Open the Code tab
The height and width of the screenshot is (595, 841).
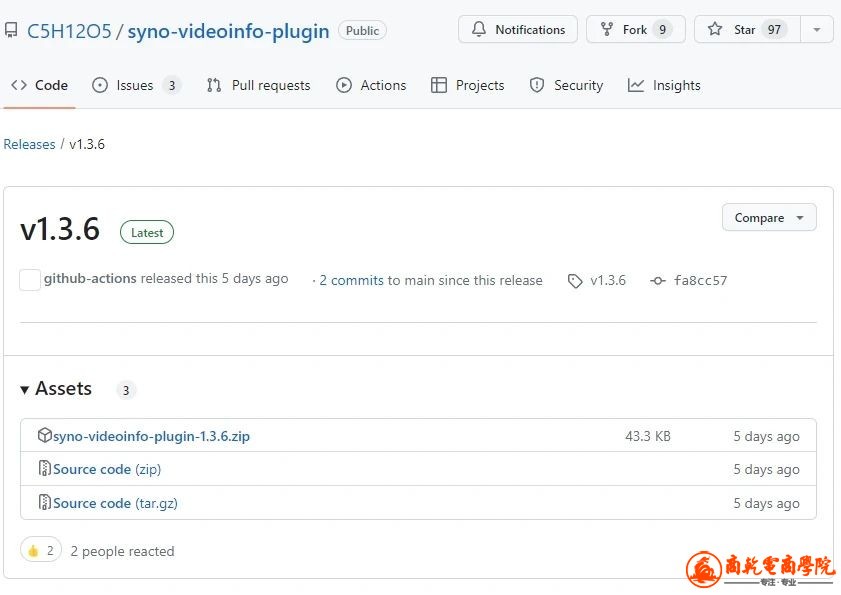pos(40,85)
